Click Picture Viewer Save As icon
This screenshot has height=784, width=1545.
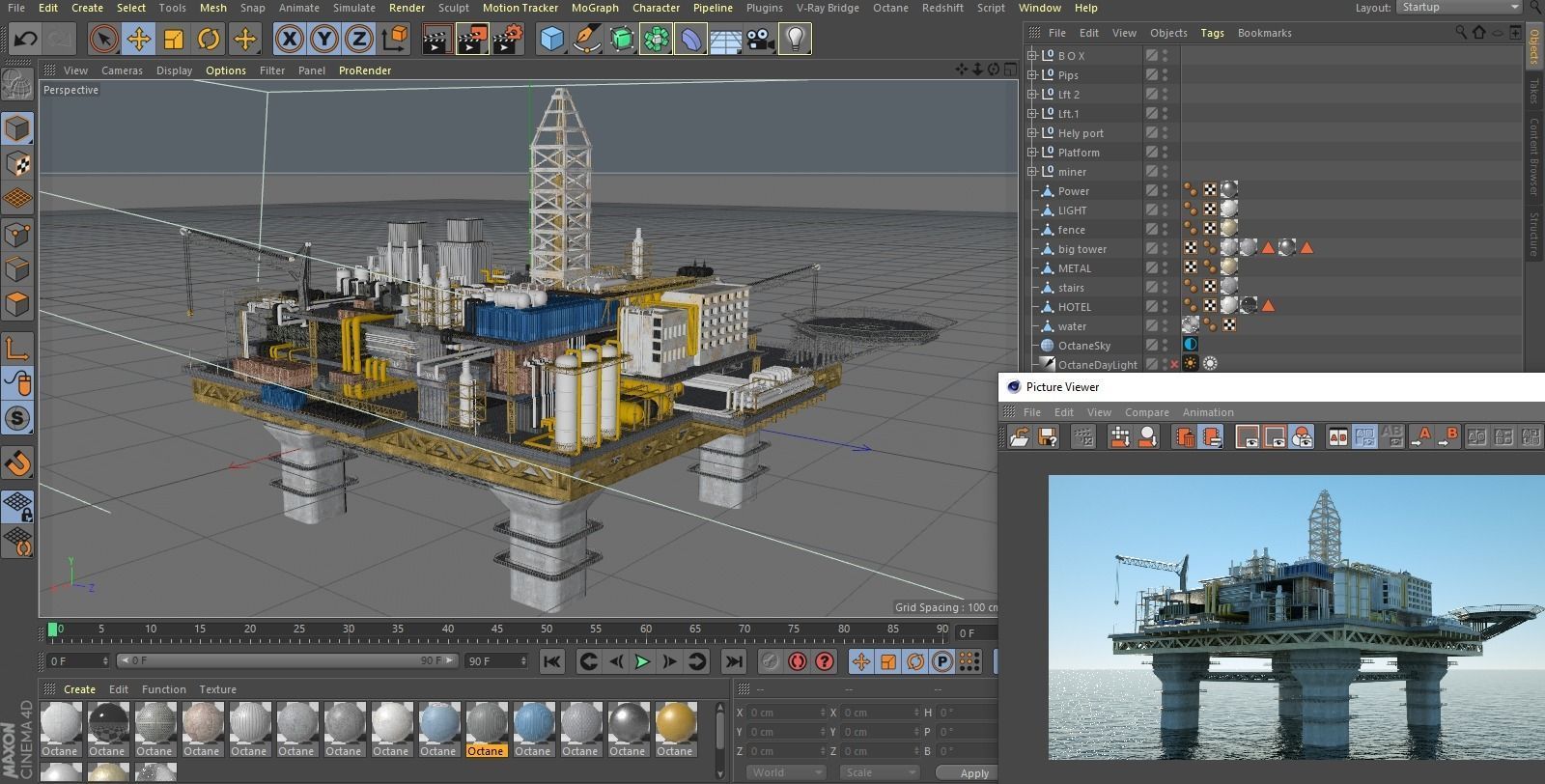pyautogui.click(x=1047, y=437)
